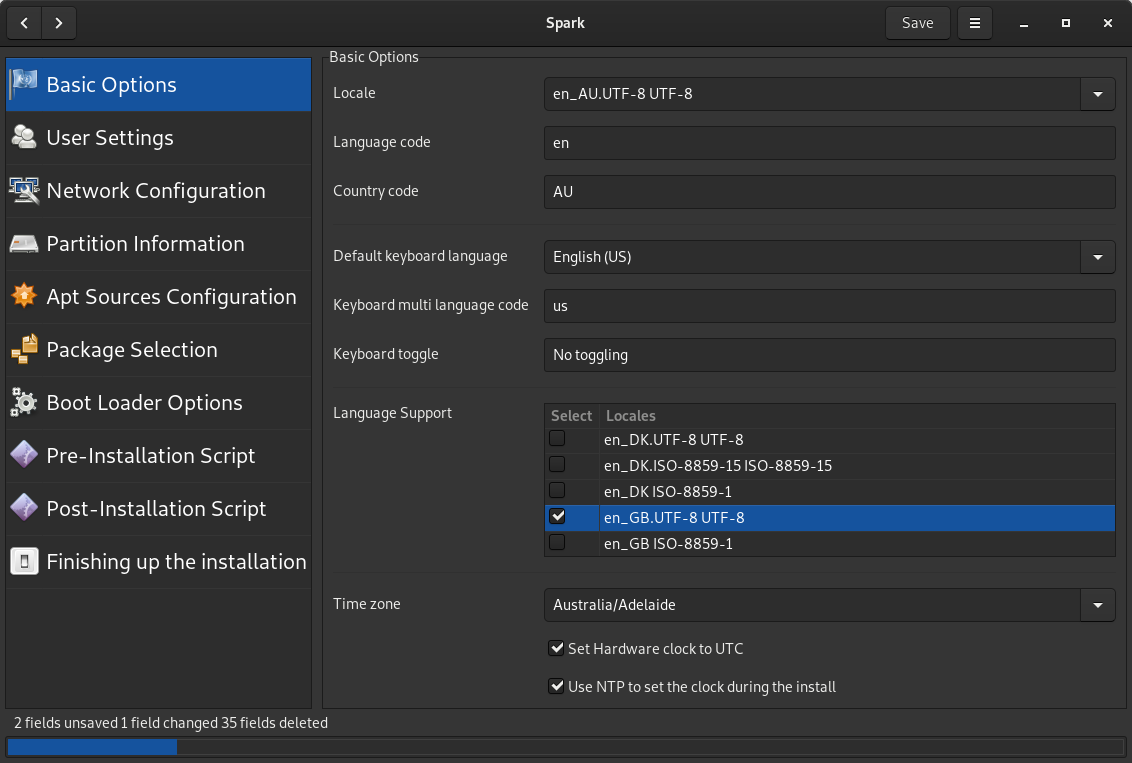The image size is (1132, 763).
Task: Click the Package Selection boxes icon
Action: point(24,350)
